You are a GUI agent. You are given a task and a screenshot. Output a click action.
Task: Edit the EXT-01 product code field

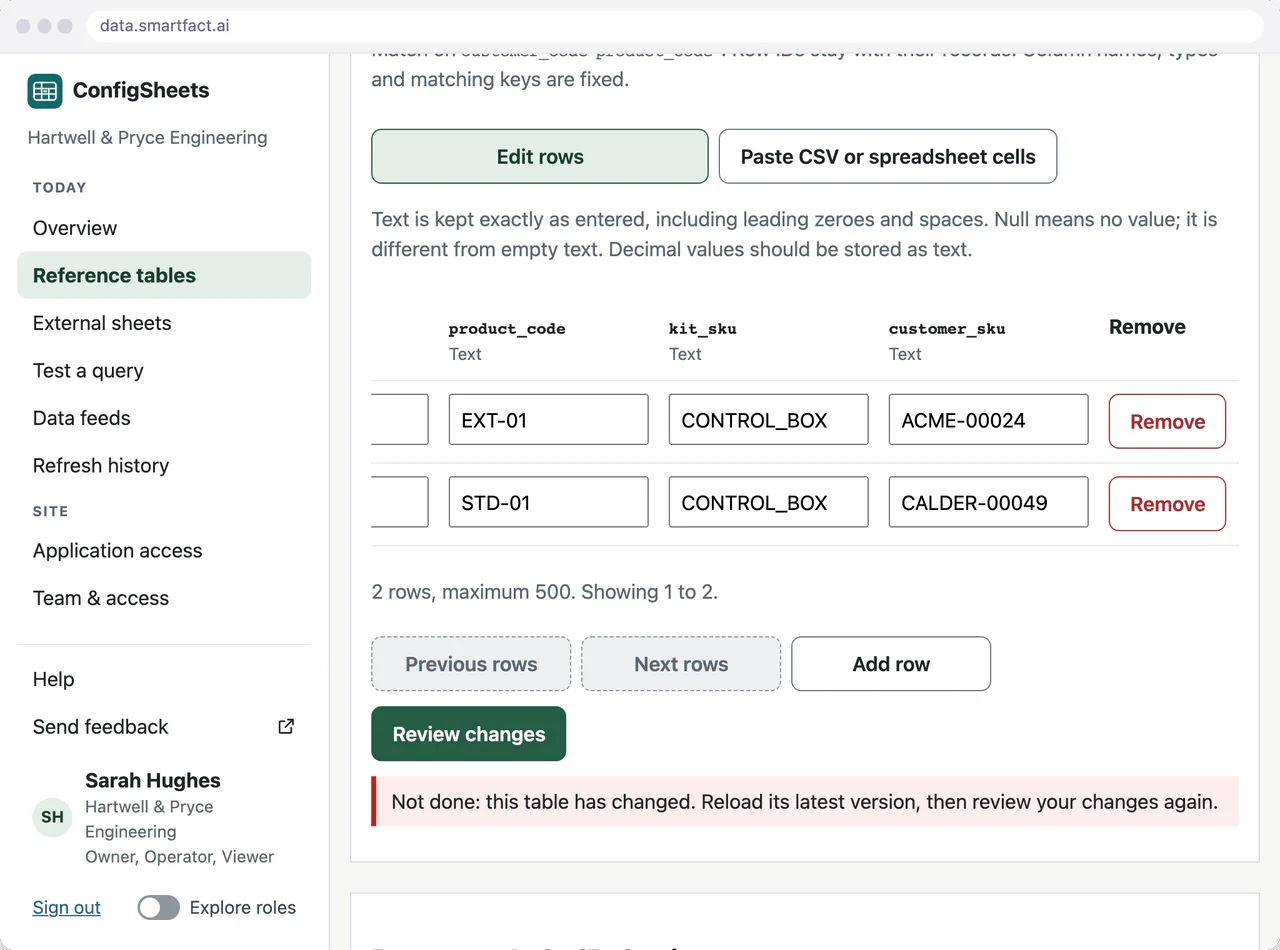(x=549, y=420)
